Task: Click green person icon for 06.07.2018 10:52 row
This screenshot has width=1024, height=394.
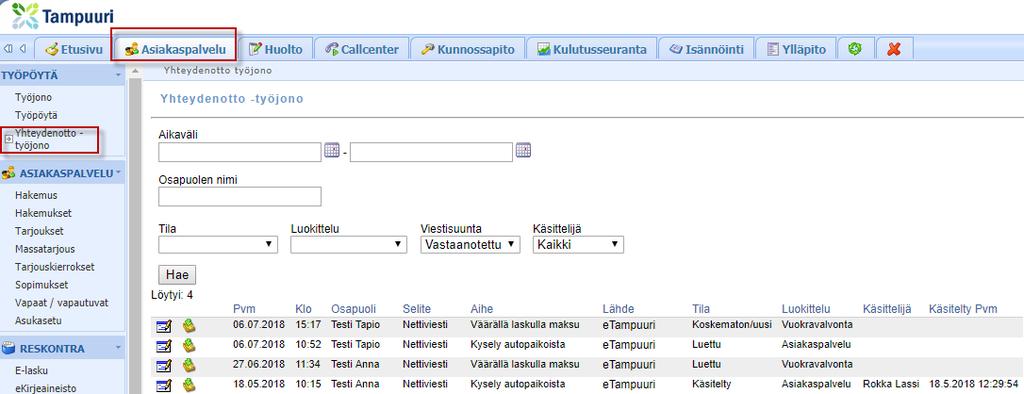Action: click(x=188, y=345)
